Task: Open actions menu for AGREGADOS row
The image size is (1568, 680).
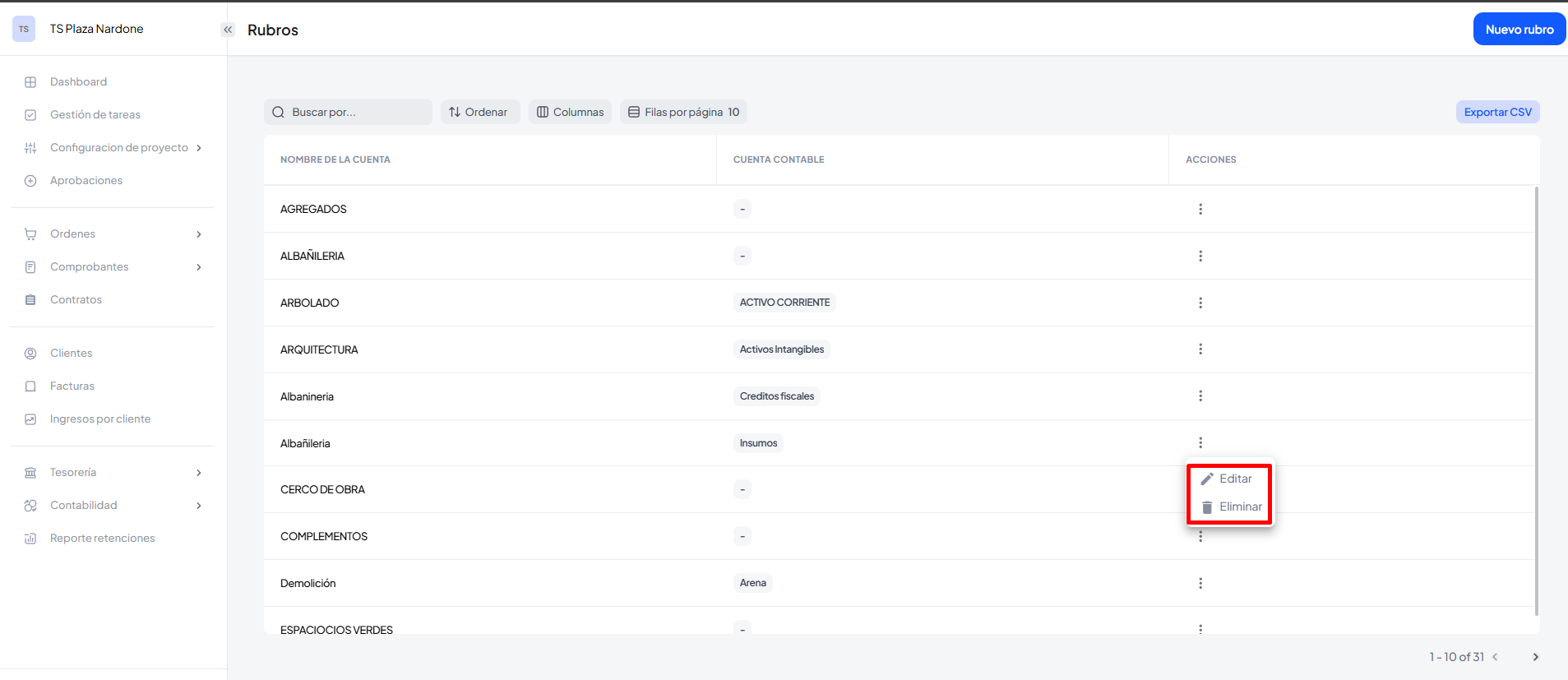Action: (1200, 209)
